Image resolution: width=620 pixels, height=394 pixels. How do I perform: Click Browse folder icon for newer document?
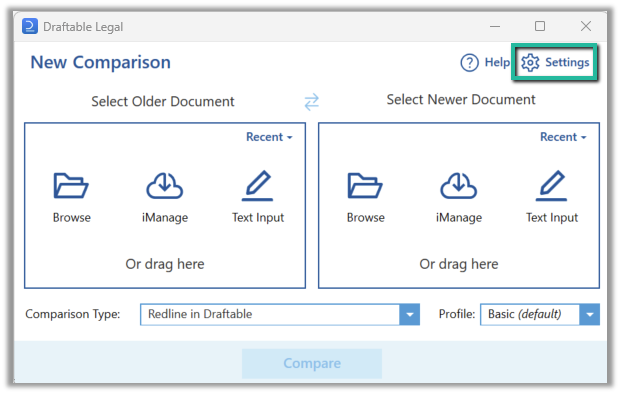click(365, 186)
